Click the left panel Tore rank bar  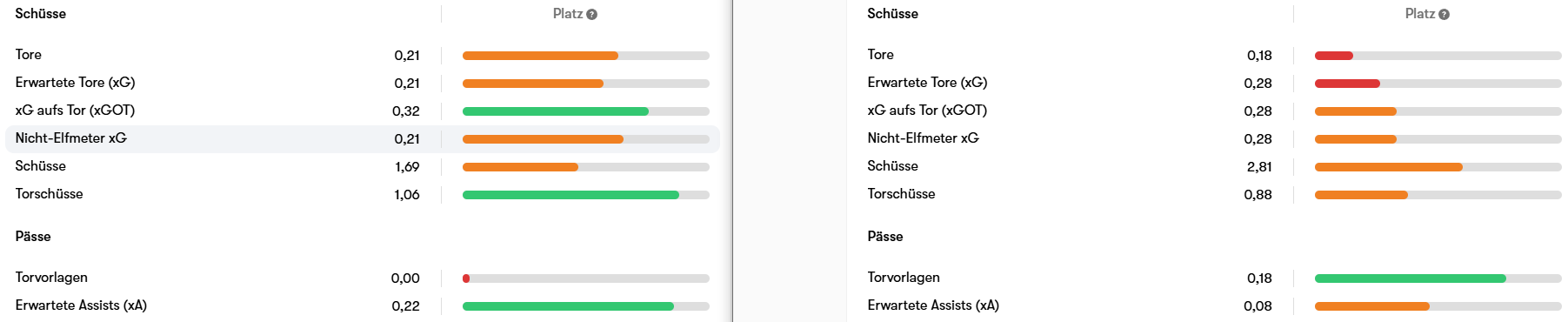point(585,56)
